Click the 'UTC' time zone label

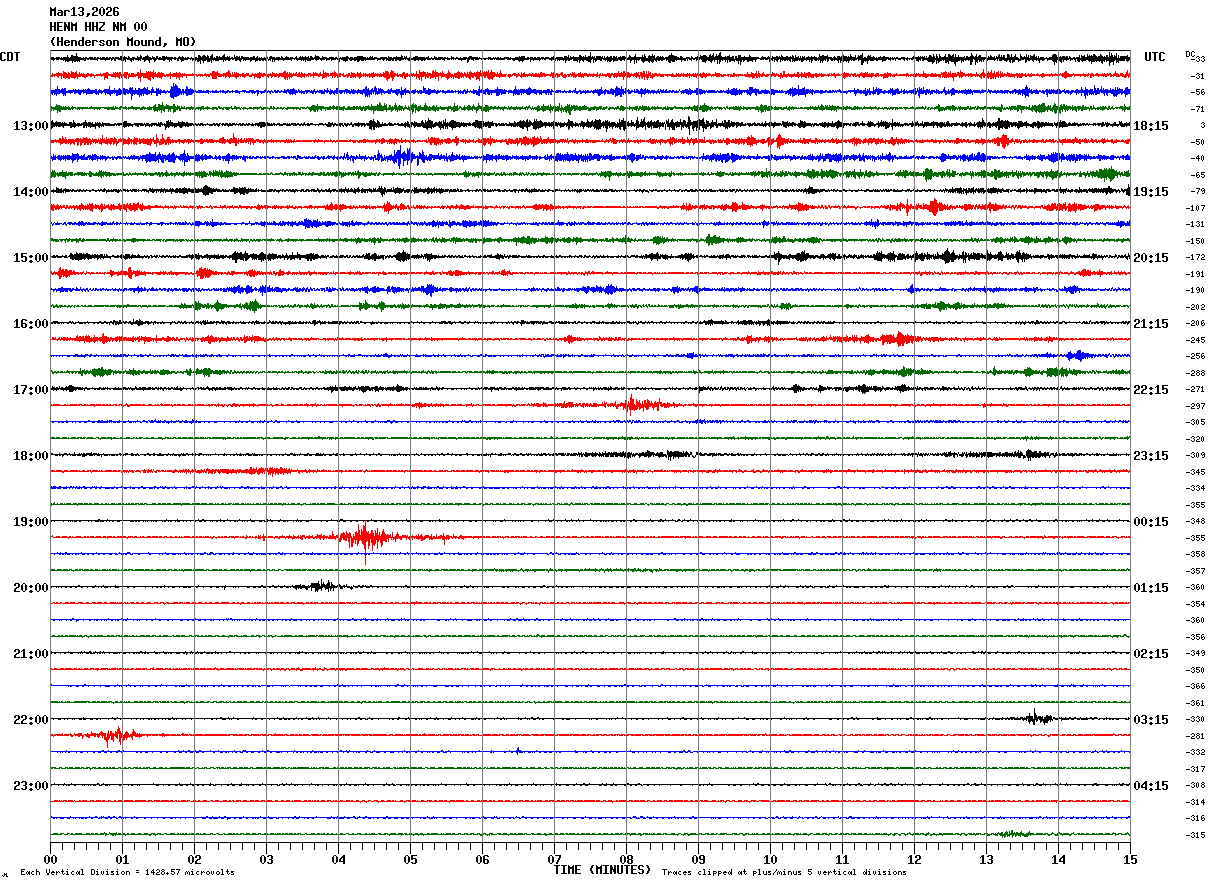click(1155, 57)
